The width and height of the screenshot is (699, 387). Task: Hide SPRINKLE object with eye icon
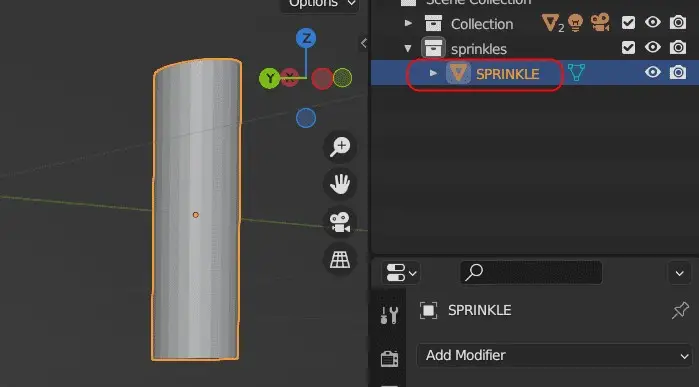coord(653,72)
